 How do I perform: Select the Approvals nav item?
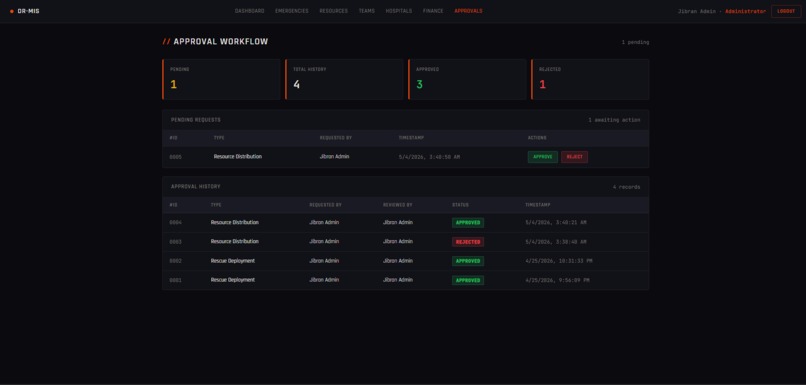468,11
